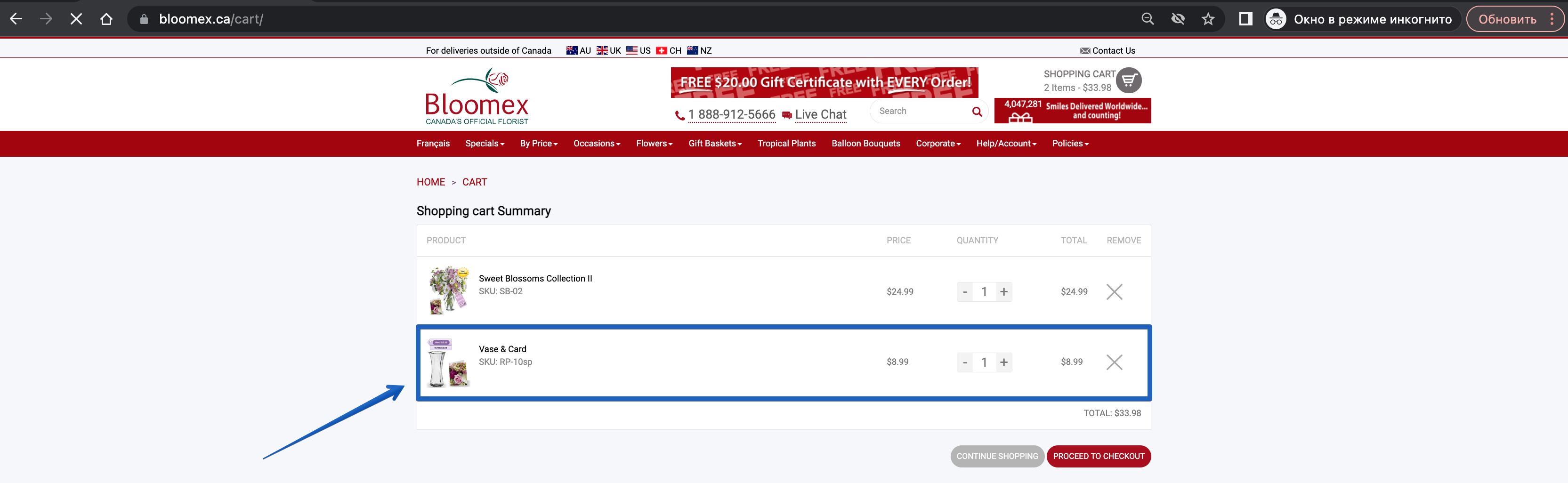
Task: Click the SKU: RP-10sp text
Action: pos(505,362)
